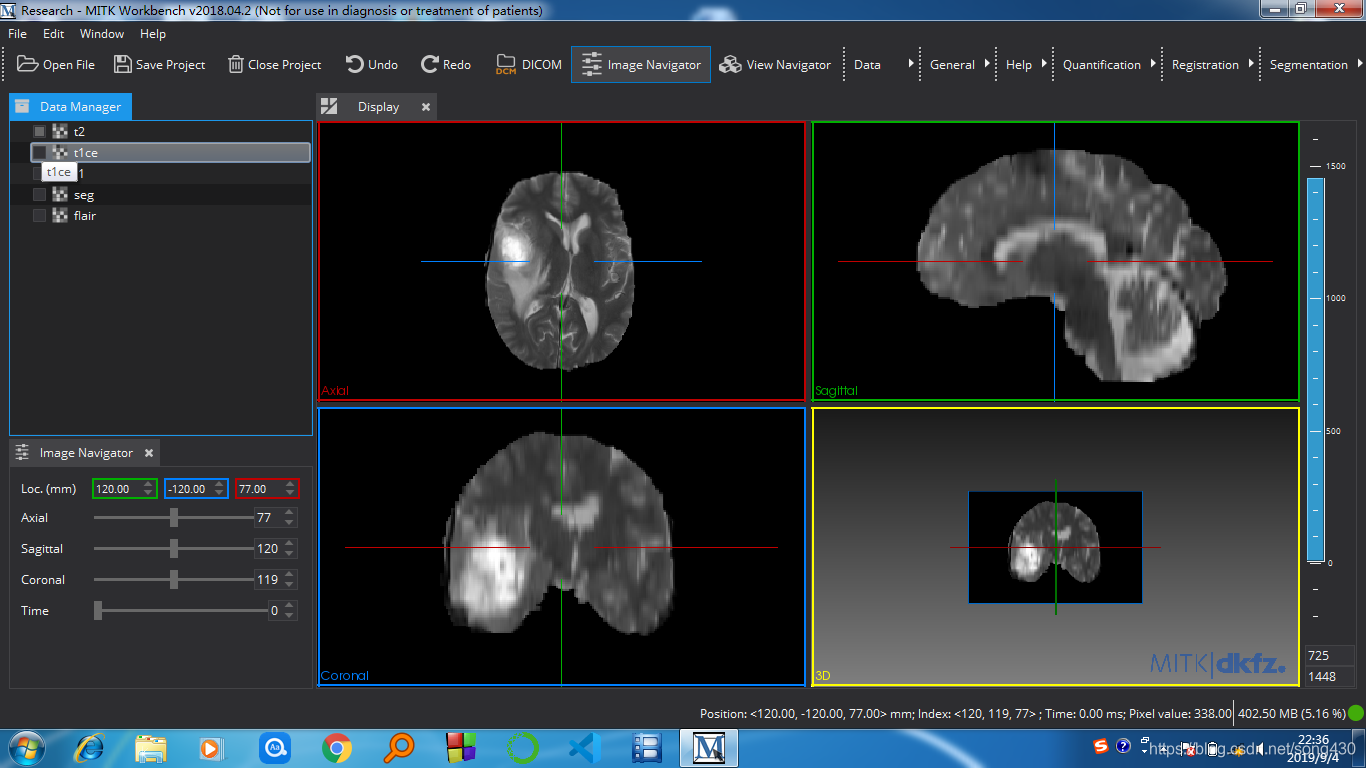The height and width of the screenshot is (768, 1366).
Task: Open the Help menu in menu bar
Action: (x=153, y=33)
